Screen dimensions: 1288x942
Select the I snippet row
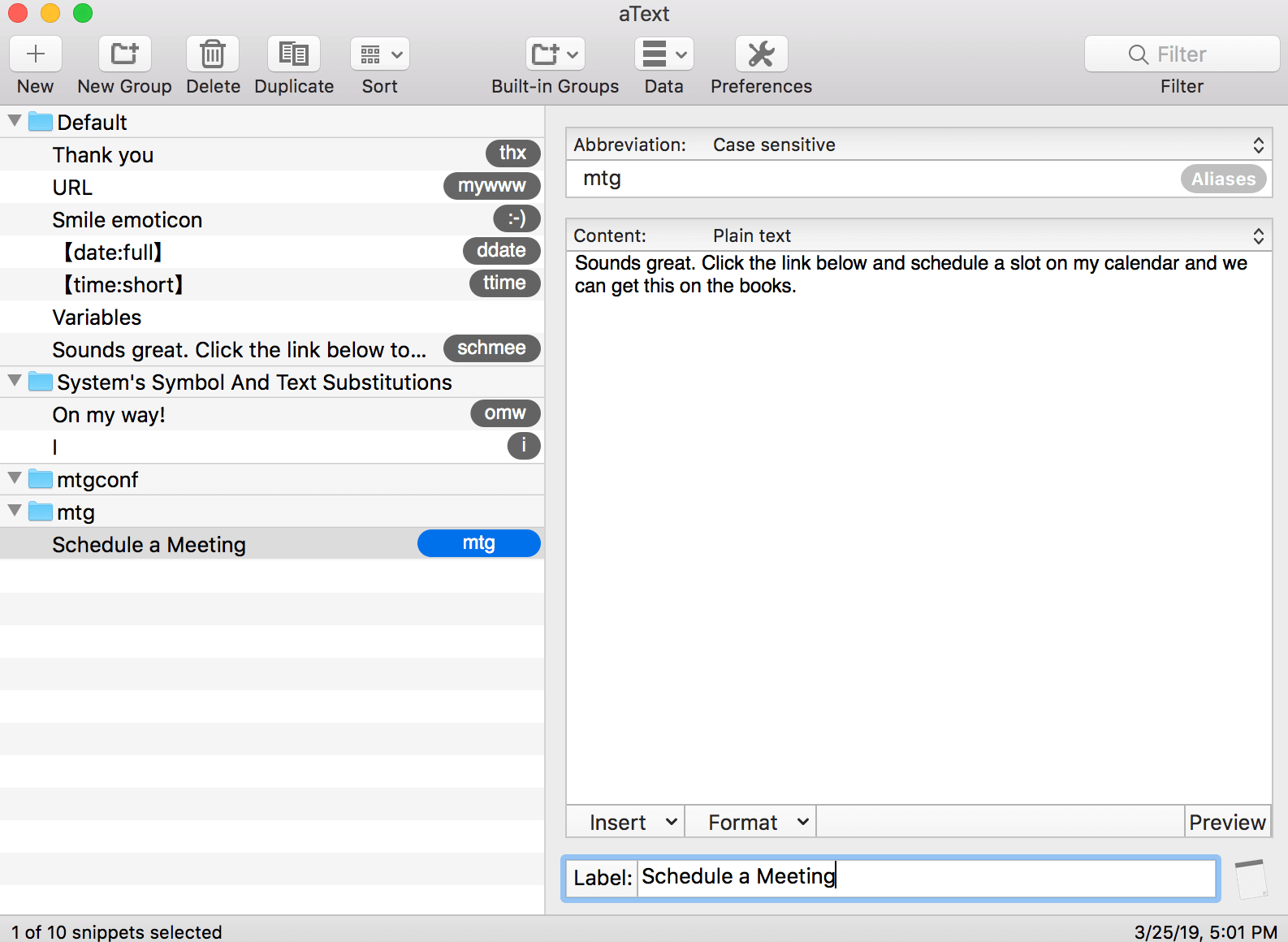pos(272,447)
